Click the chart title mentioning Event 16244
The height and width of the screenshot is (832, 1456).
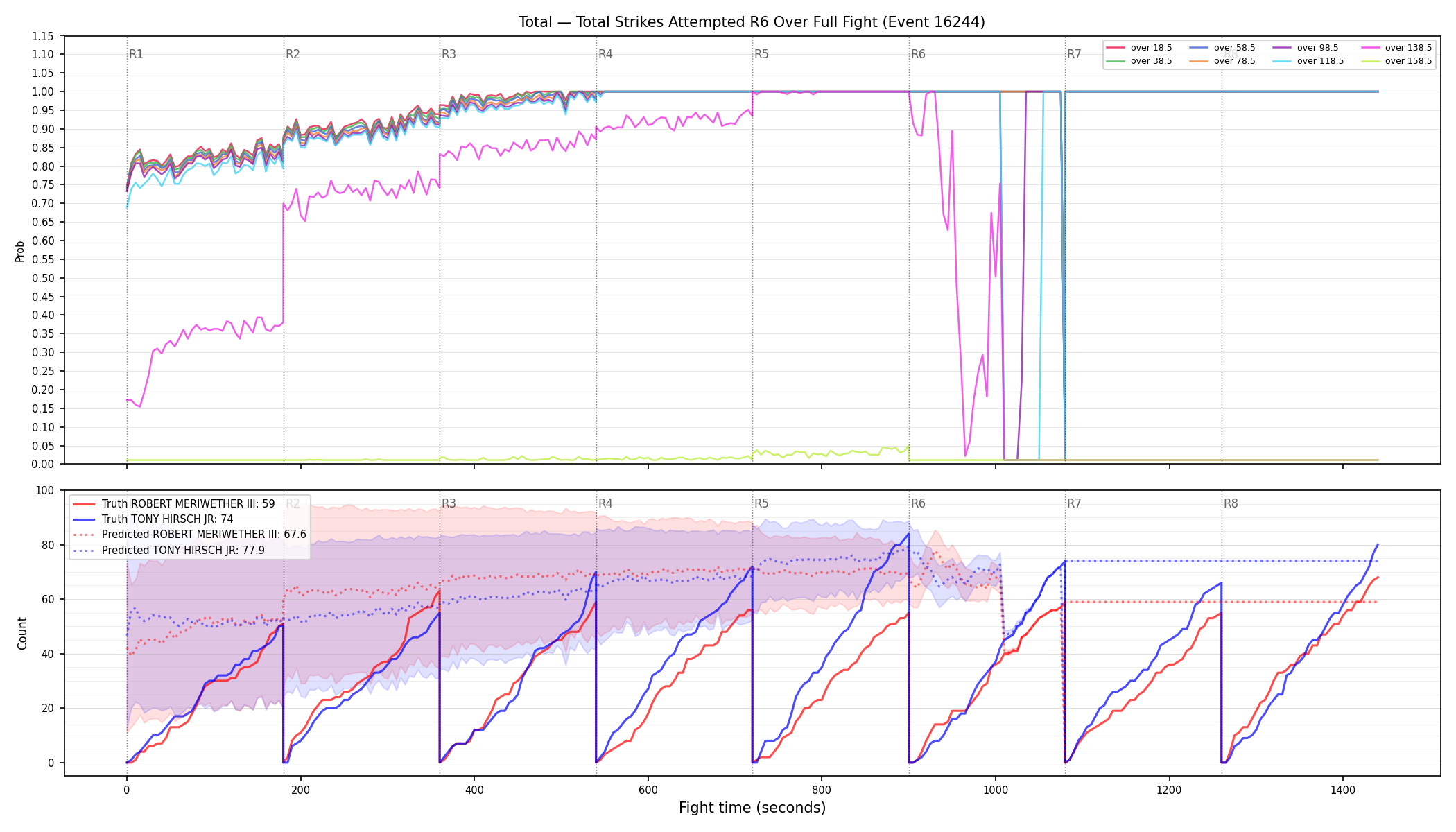click(752, 22)
